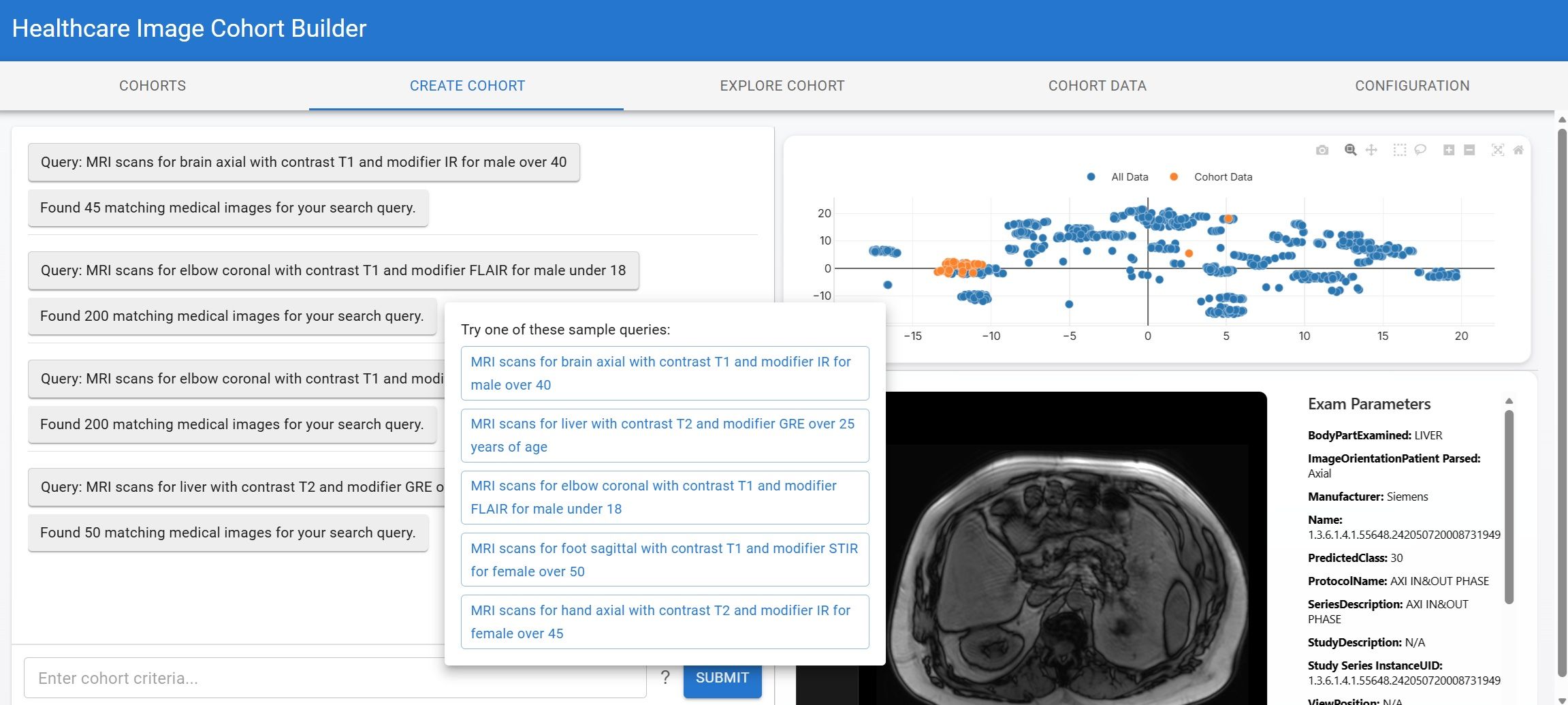
Task: Open query help via the question mark icon
Action: [x=666, y=677]
